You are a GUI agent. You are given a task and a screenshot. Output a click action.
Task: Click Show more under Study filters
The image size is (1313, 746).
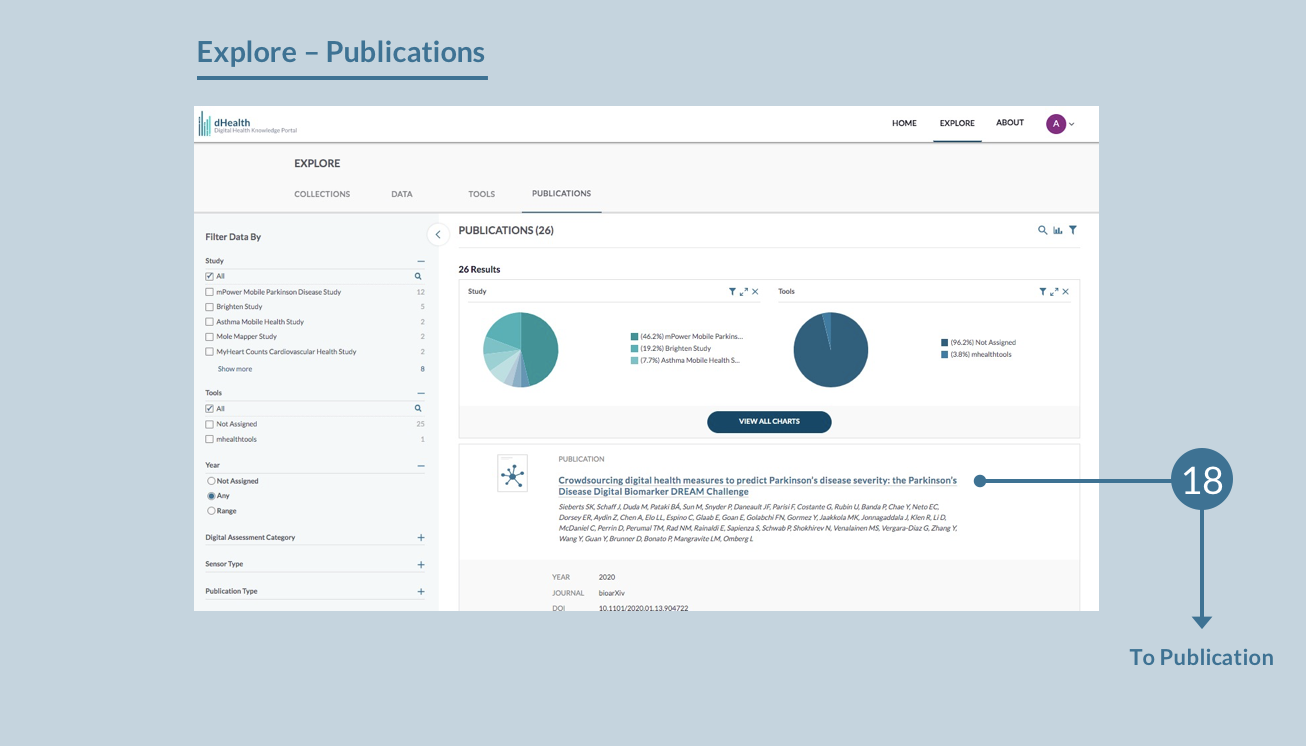235,369
